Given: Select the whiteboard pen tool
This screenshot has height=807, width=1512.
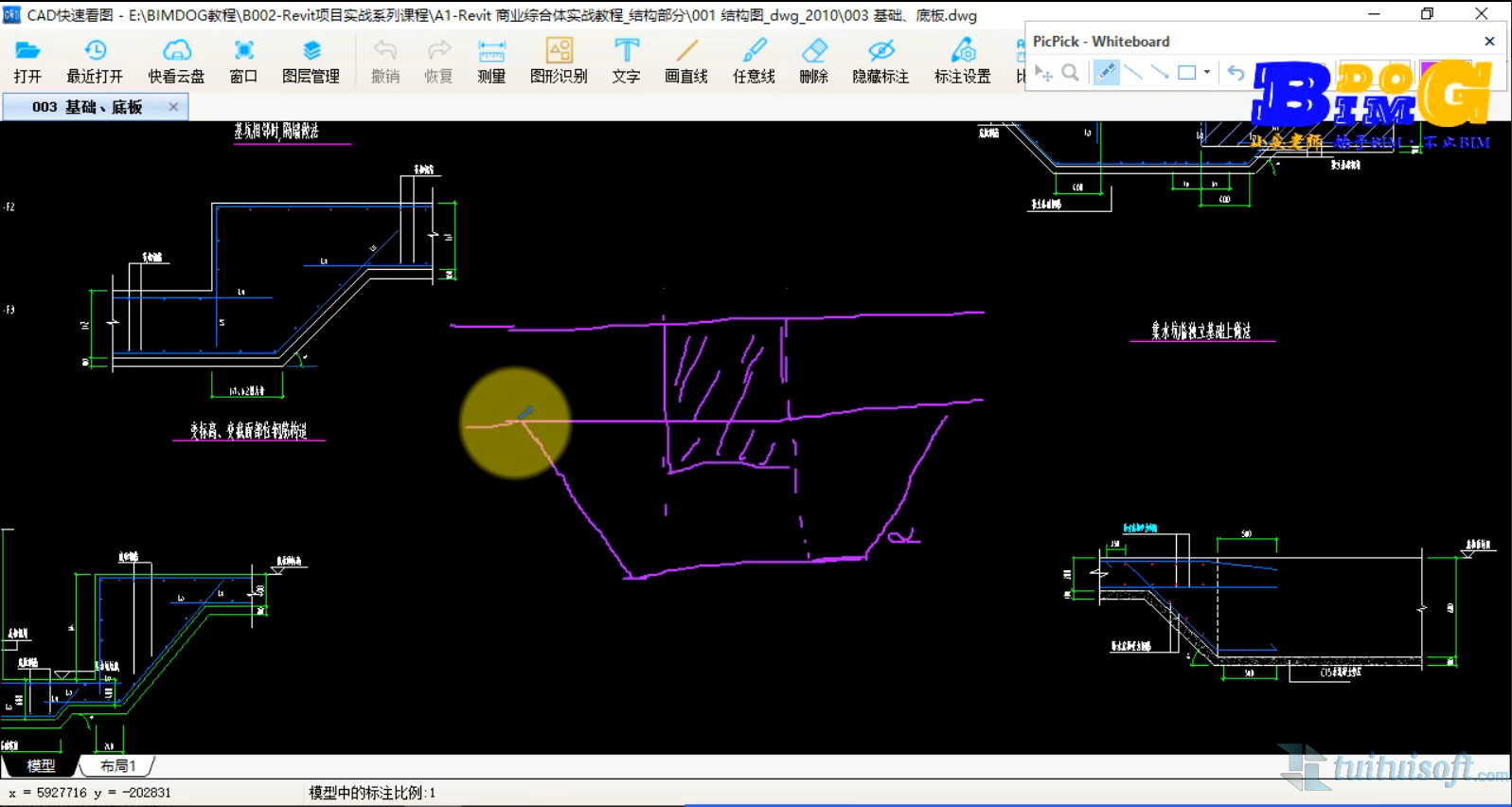Looking at the screenshot, I should (x=1106, y=72).
